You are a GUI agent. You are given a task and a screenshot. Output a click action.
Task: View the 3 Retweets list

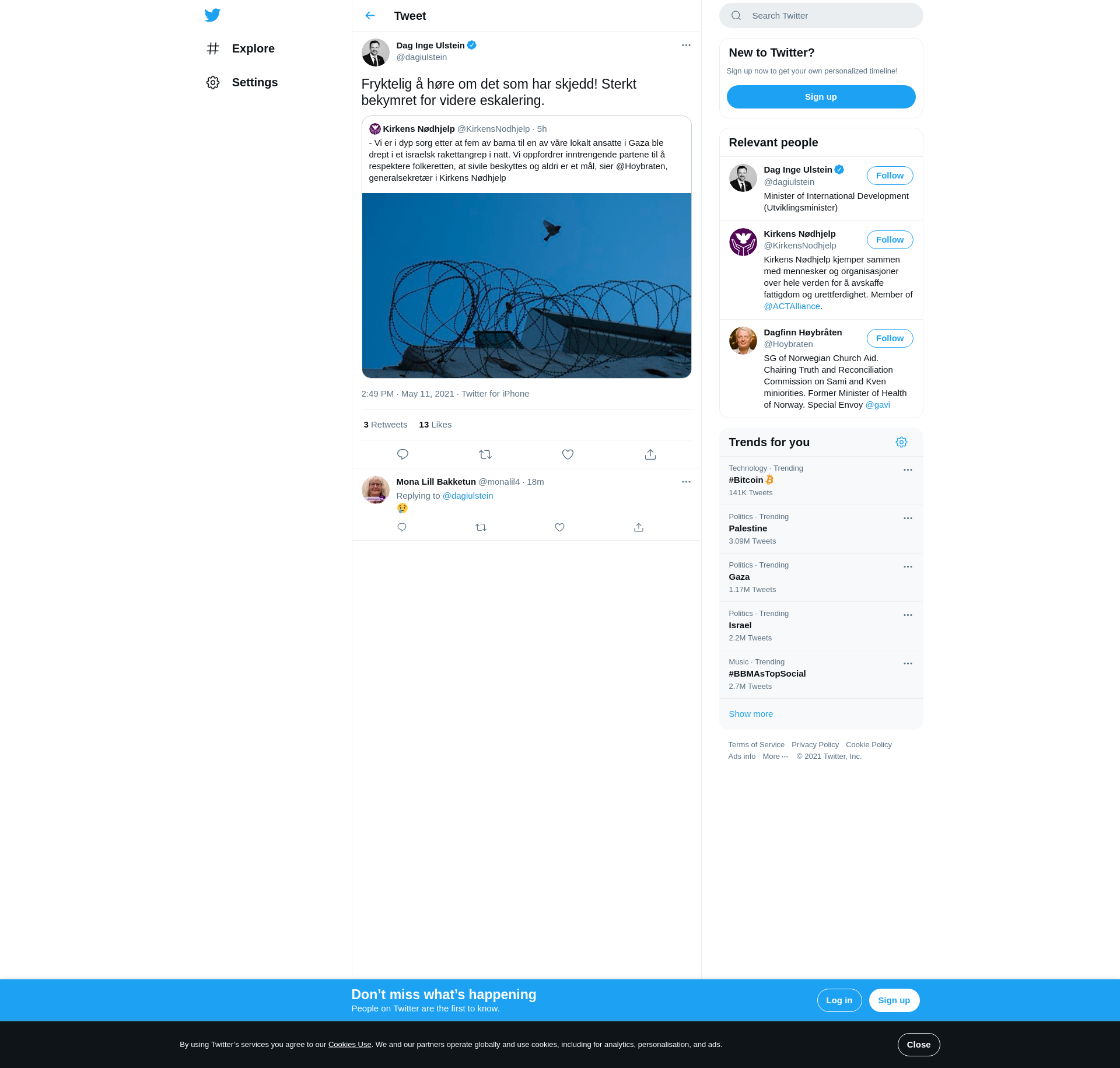tap(385, 425)
